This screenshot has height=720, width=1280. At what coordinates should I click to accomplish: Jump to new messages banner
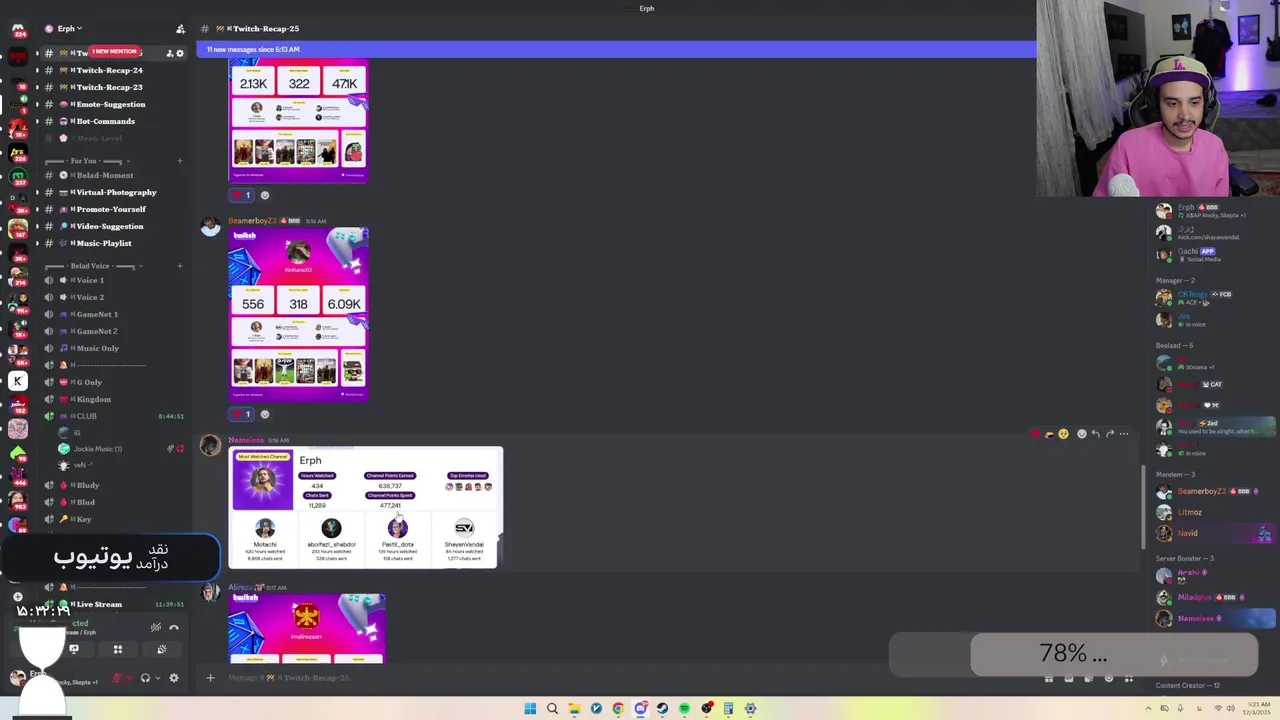click(617, 49)
